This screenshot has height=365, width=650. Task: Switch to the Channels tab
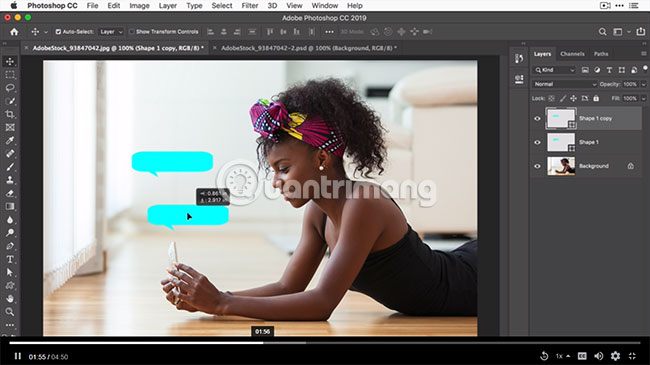tap(572, 54)
